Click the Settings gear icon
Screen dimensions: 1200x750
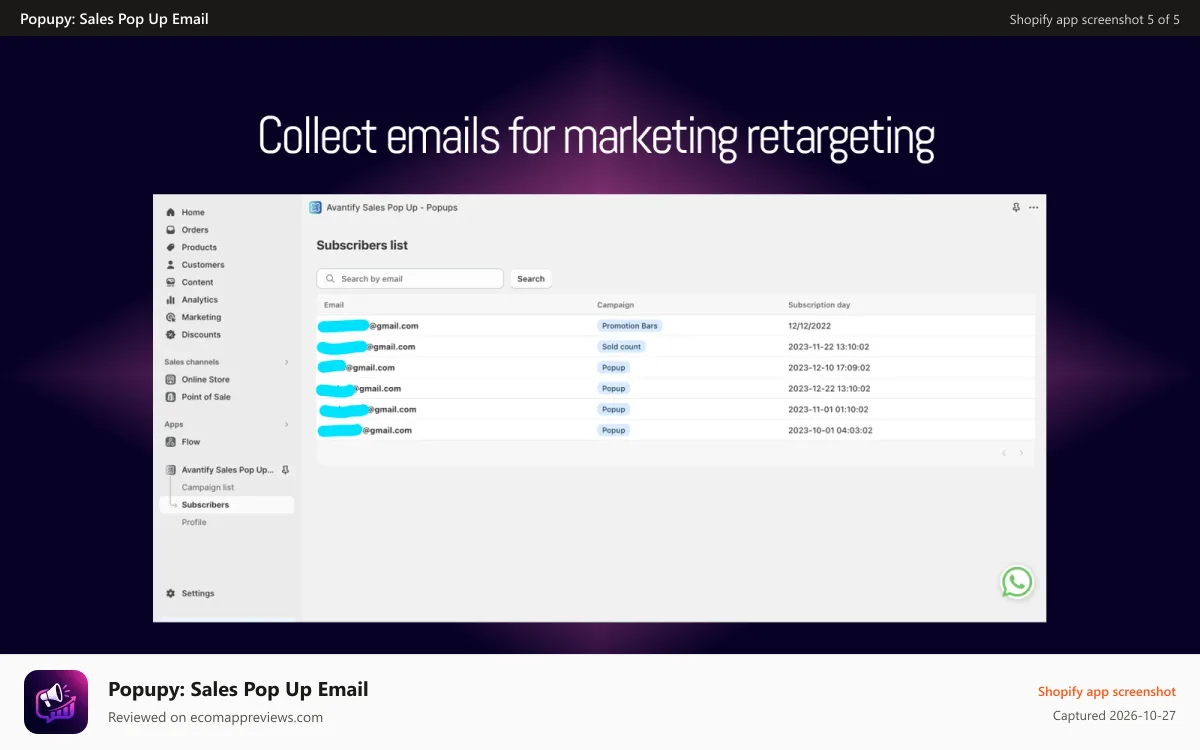(170, 594)
